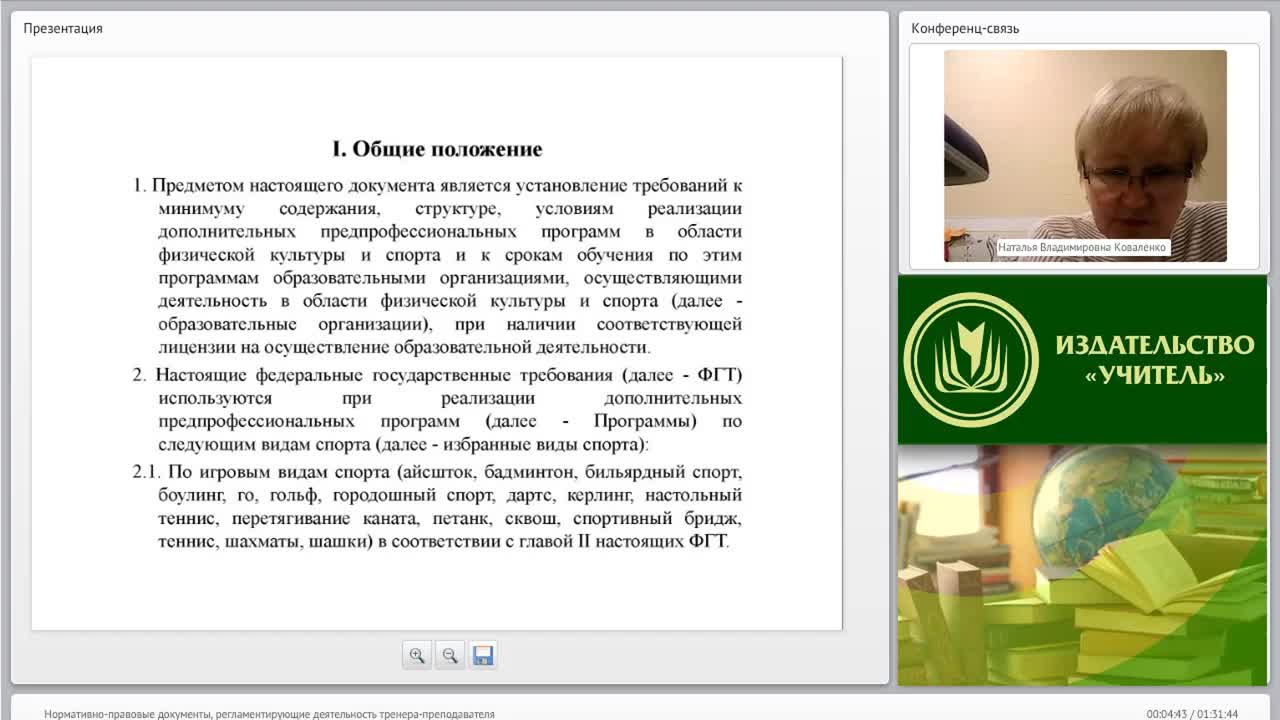Viewport: 1280px width, 720px height.
Task: Click paragraph 2 starting with Настоящие федеральные
Action: tap(438, 410)
